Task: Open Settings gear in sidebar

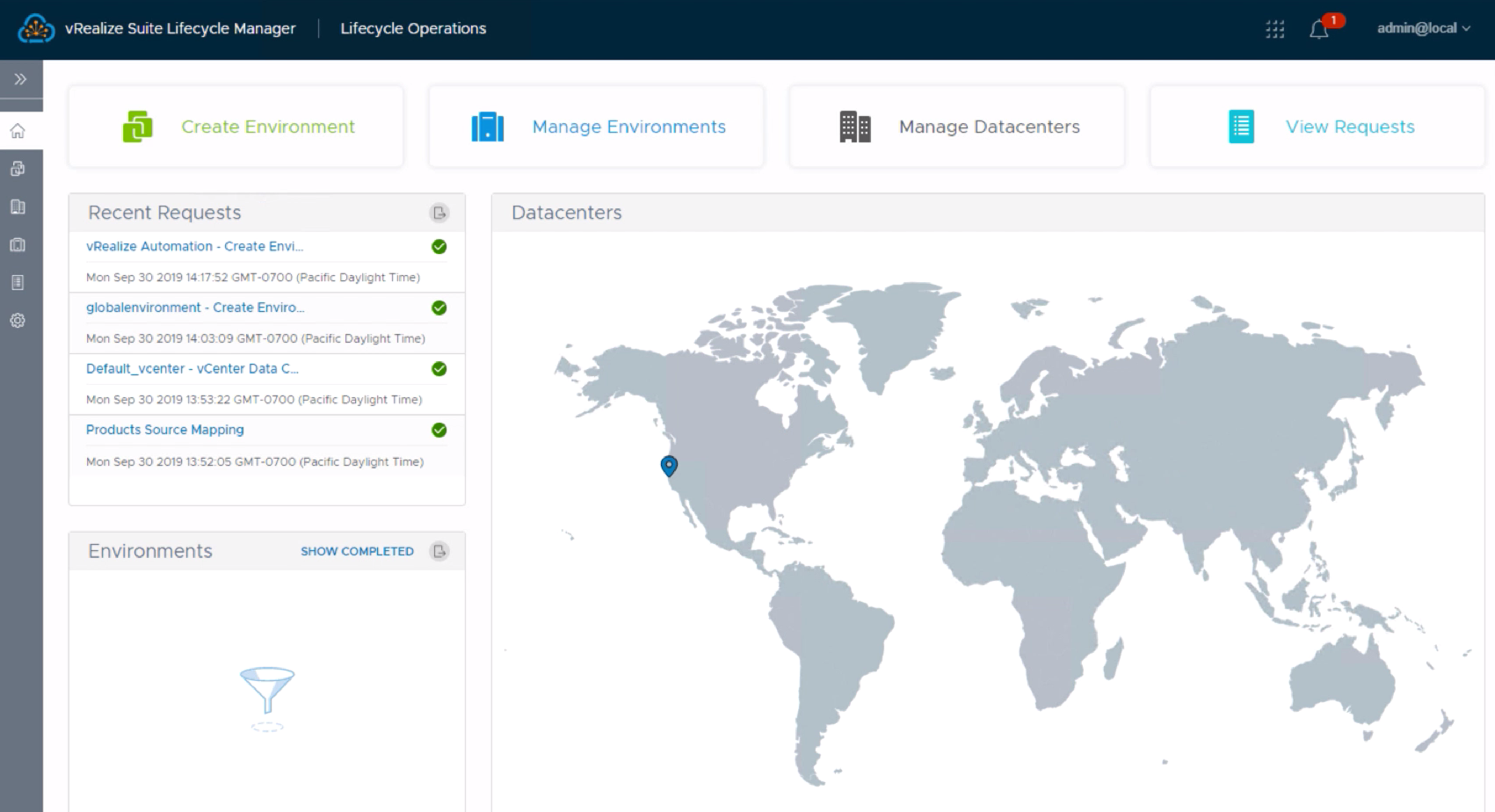Action: click(x=18, y=321)
